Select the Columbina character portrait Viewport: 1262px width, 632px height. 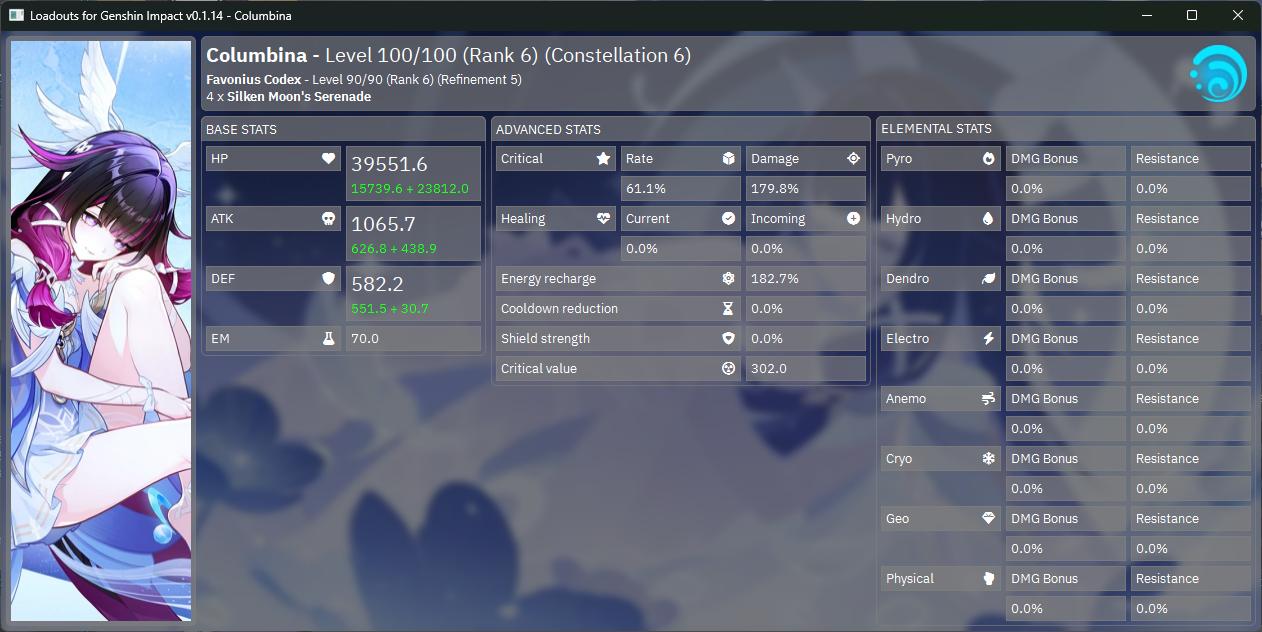click(x=101, y=330)
